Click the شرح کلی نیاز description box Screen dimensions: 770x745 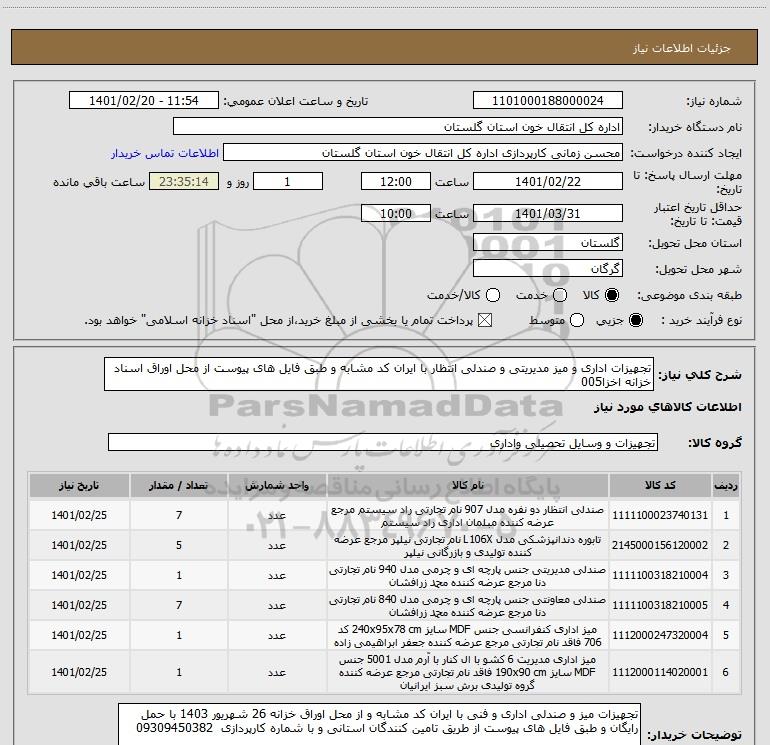click(x=379, y=375)
